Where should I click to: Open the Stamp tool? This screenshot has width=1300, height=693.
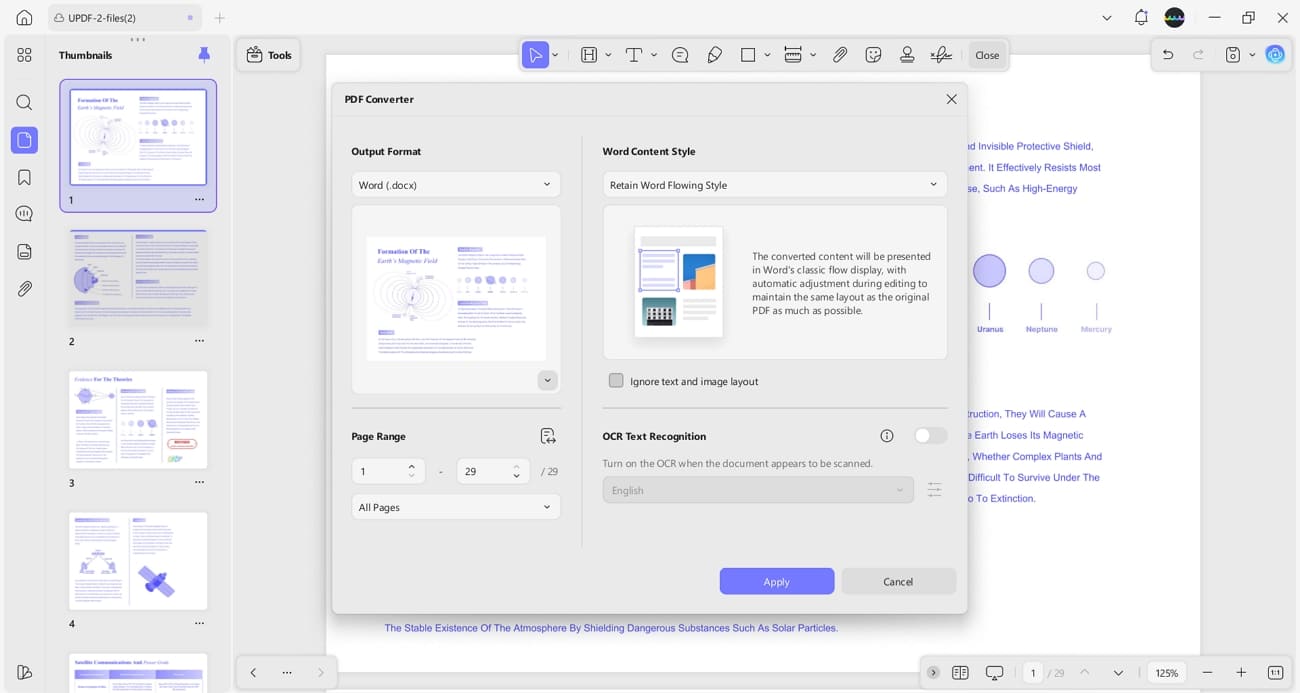click(x=907, y=55)
